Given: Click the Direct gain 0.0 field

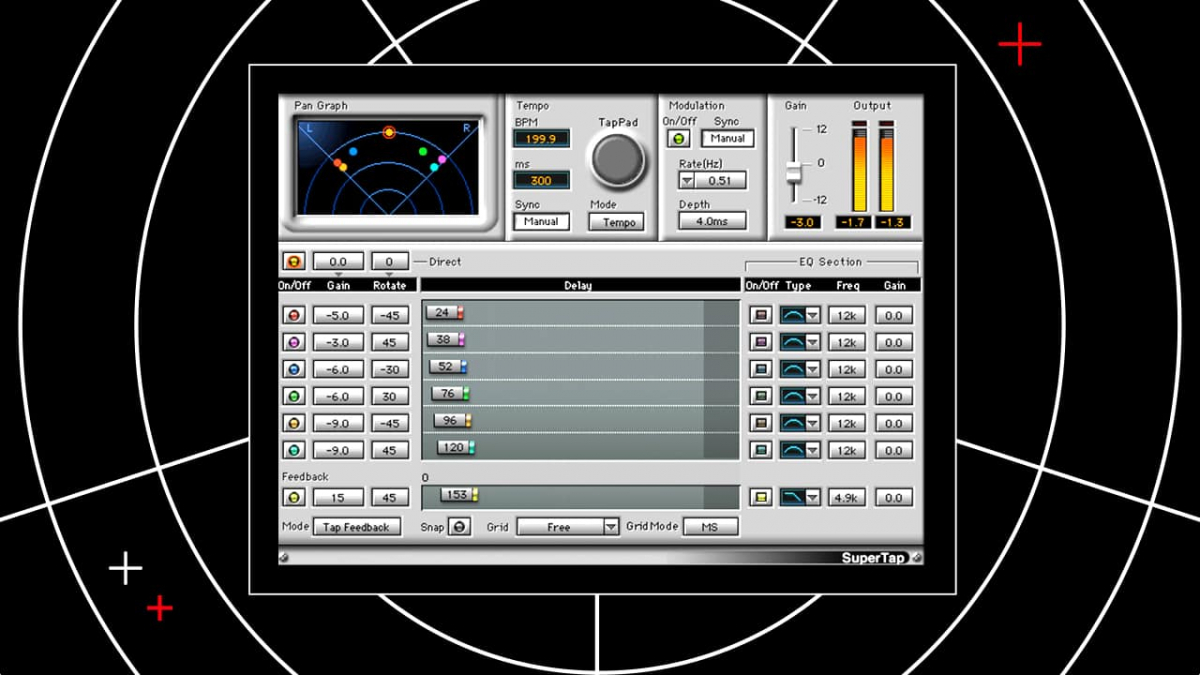Looking at the screenshot, I should pyautogui.click(x=338, y=262).
